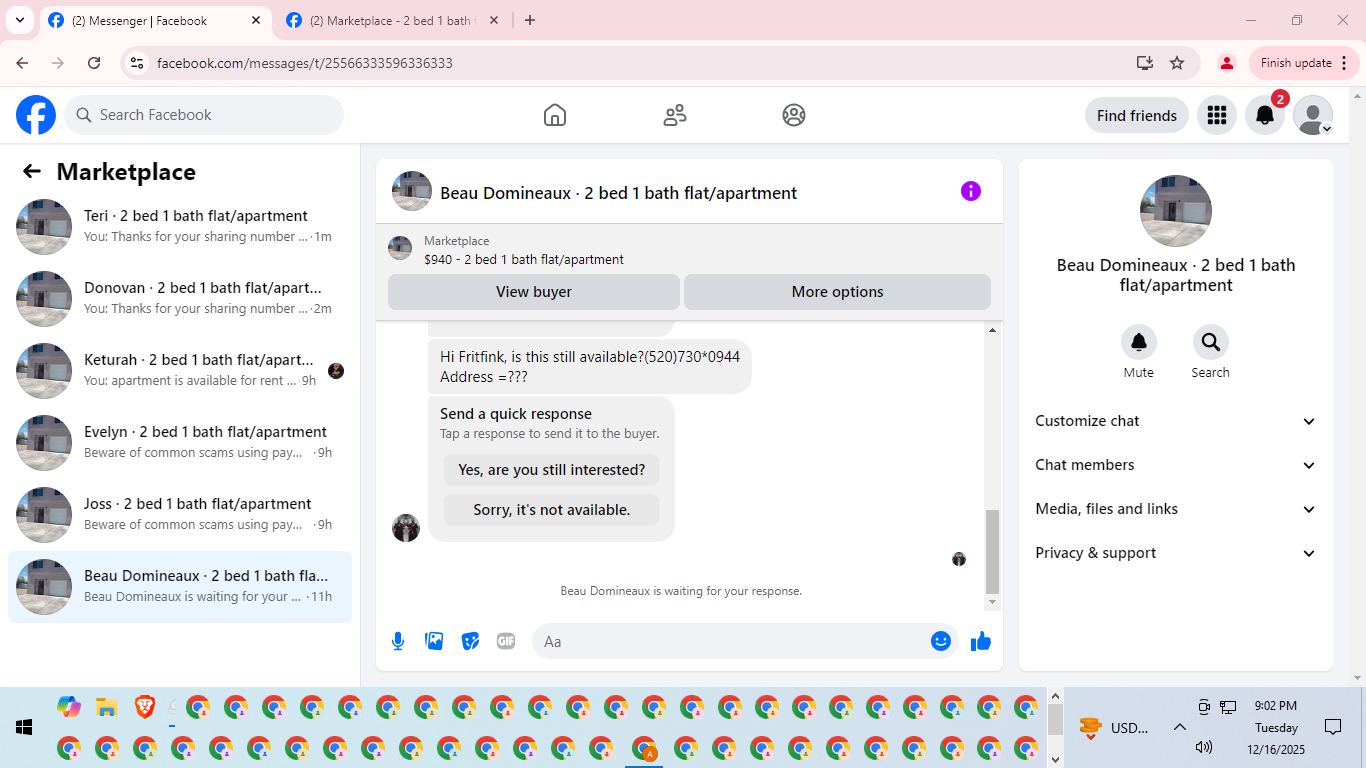
Task: Open the Facebook menu grid icon
Action: [x=1217, y=115]
